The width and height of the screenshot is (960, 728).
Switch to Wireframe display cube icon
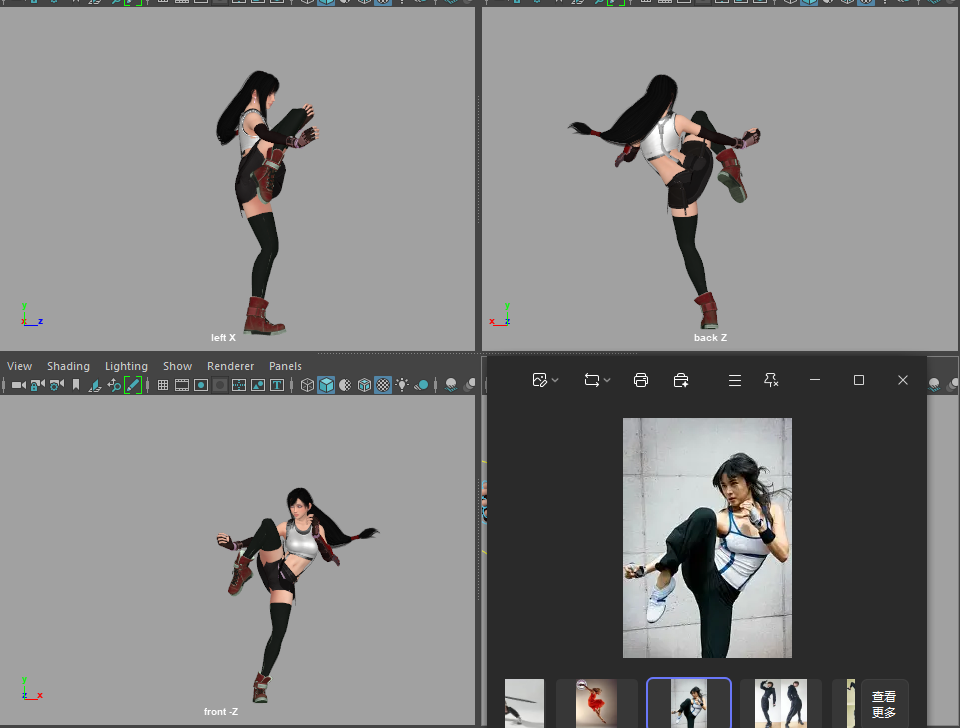click(x=307, y=385)
